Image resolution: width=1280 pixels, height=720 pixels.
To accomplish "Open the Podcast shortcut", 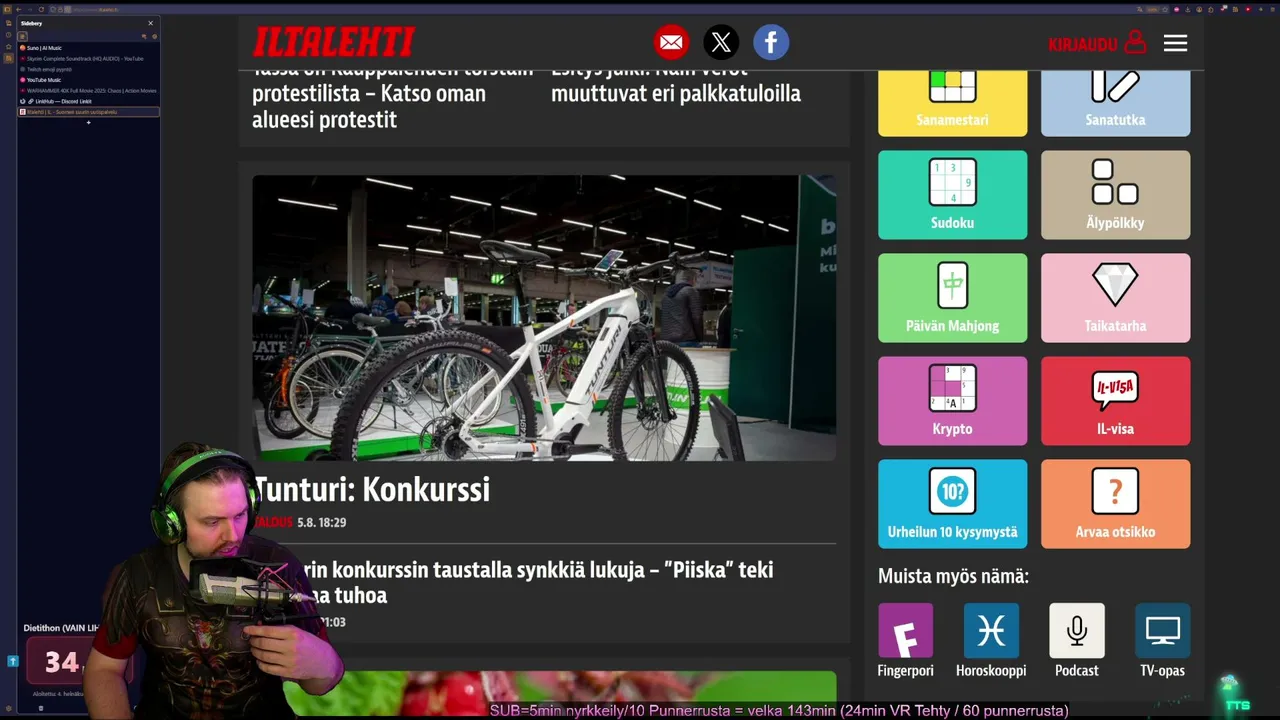I will tap(1077, 640).
